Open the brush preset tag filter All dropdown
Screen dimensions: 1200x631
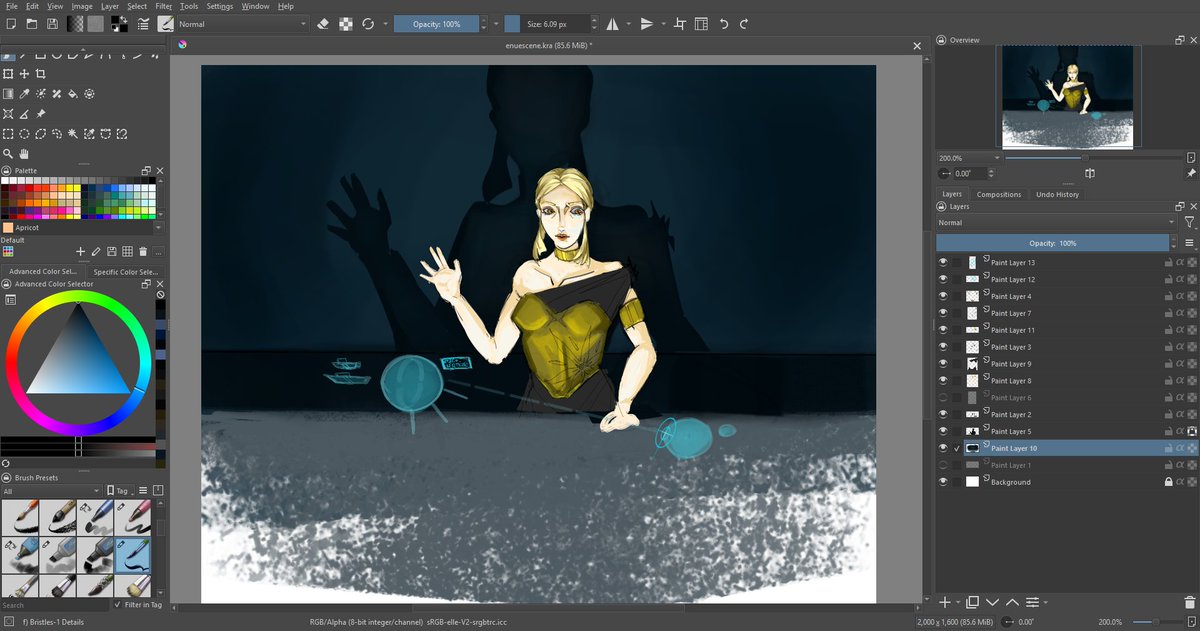click(x=51, y=491)
